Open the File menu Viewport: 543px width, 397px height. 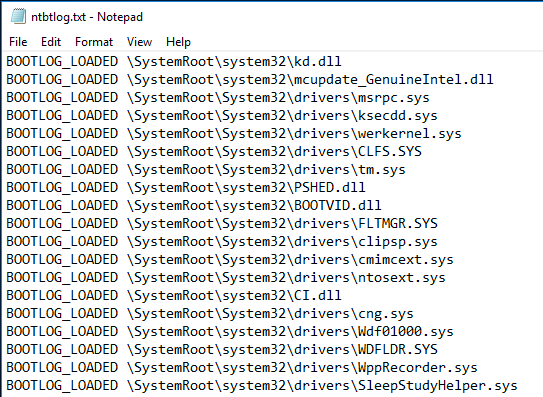point(18,42)
